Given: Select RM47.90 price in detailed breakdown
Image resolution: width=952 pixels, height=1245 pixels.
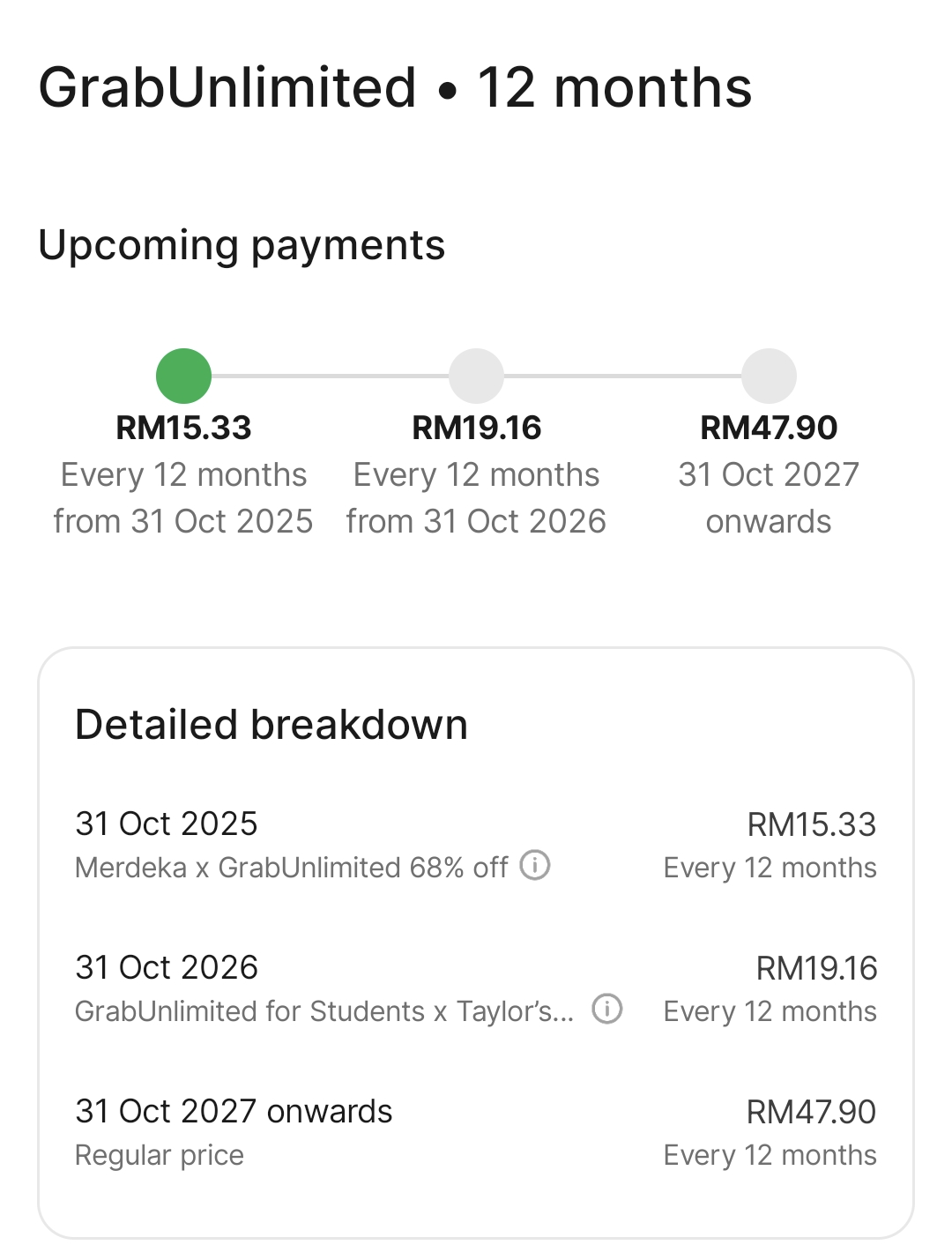Looking at the screenshot, I should 811,1112.
